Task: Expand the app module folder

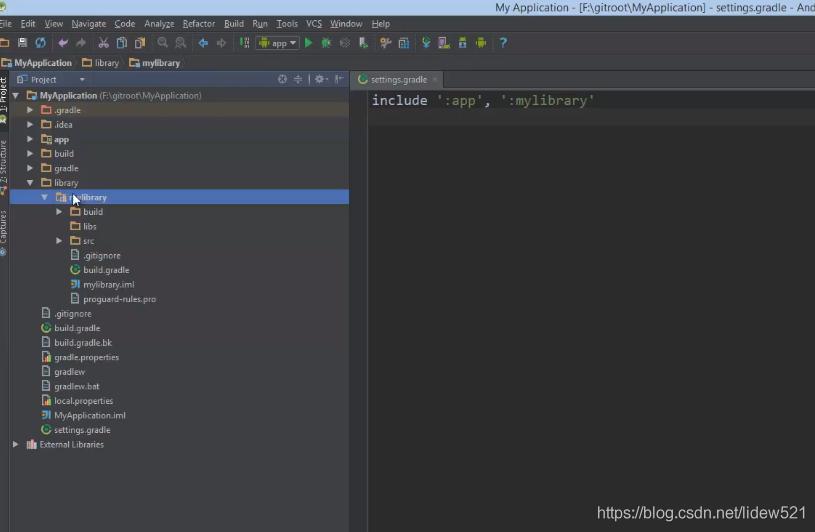Action: (x=30, y=139)
